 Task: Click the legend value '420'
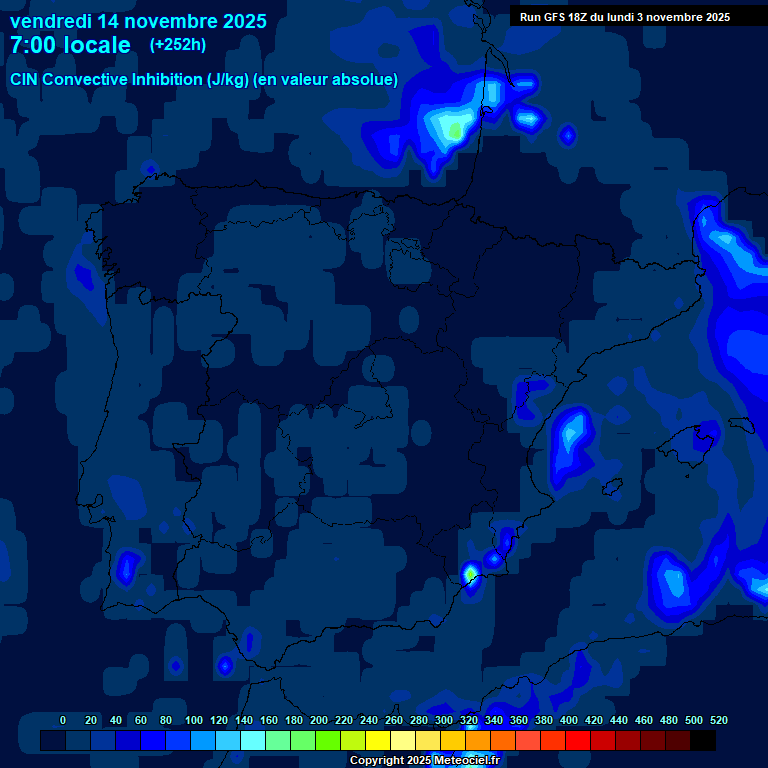point(594,720)
